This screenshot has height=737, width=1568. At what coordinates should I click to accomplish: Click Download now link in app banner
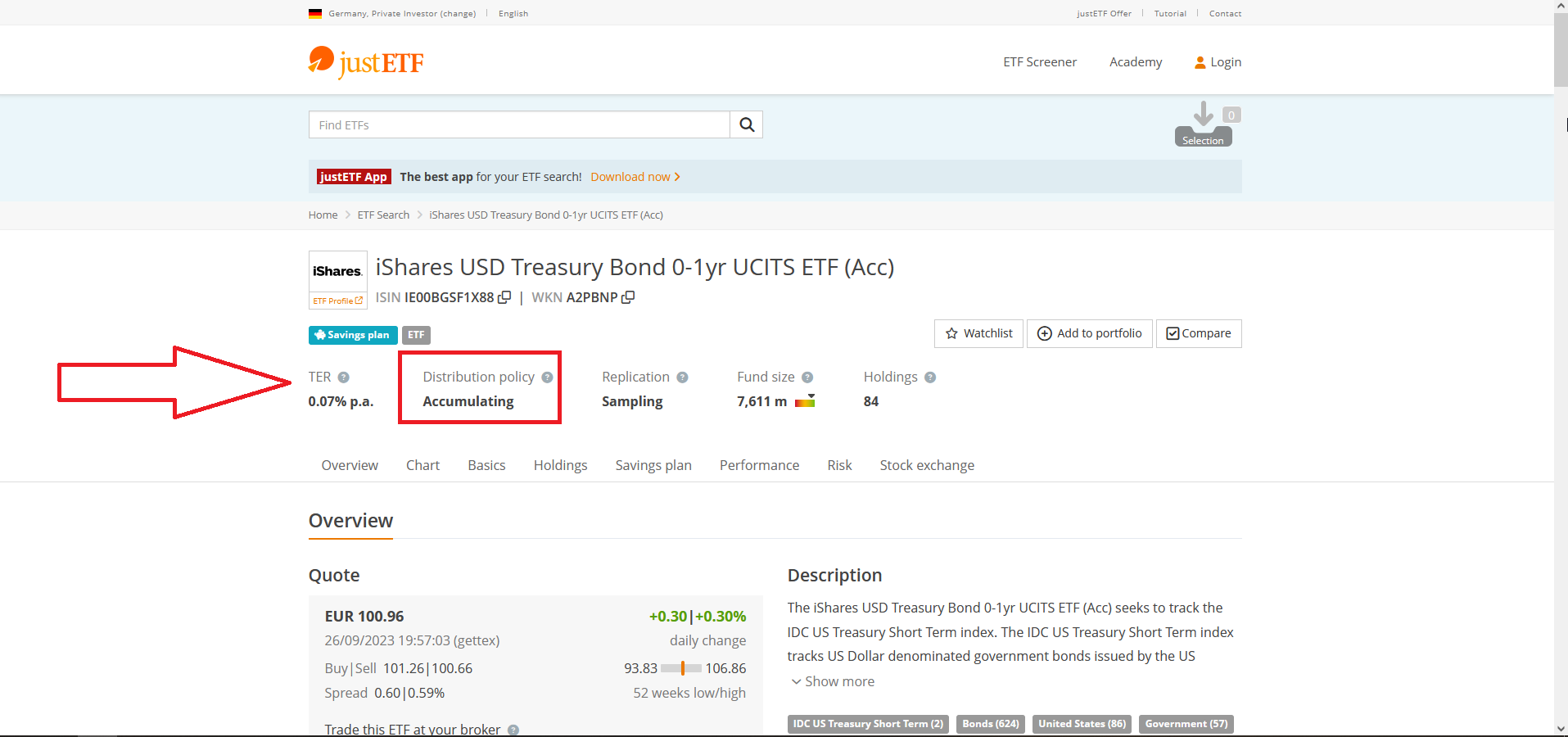point(635,177)
